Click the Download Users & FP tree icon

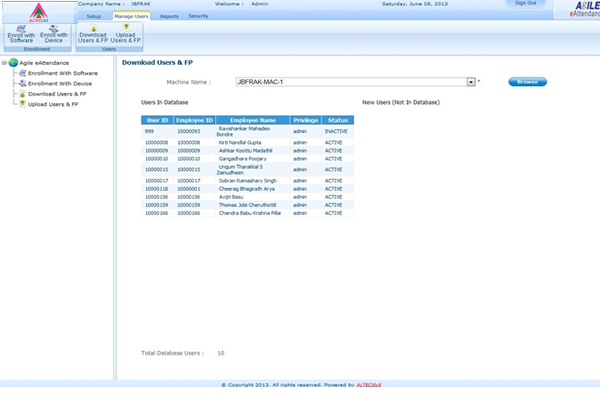pos(23,94)
